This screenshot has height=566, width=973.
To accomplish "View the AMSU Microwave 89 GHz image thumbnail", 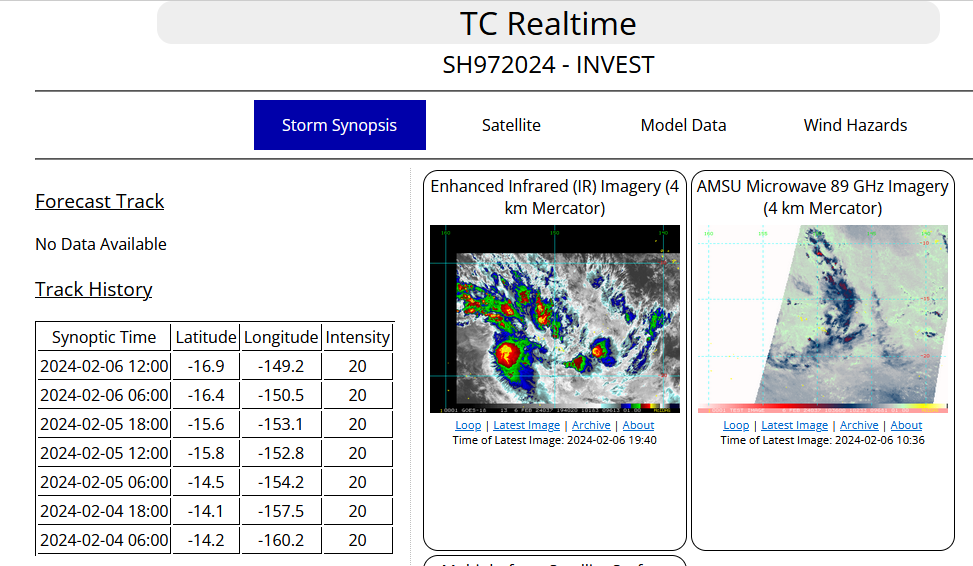I will tap(823, 319).
